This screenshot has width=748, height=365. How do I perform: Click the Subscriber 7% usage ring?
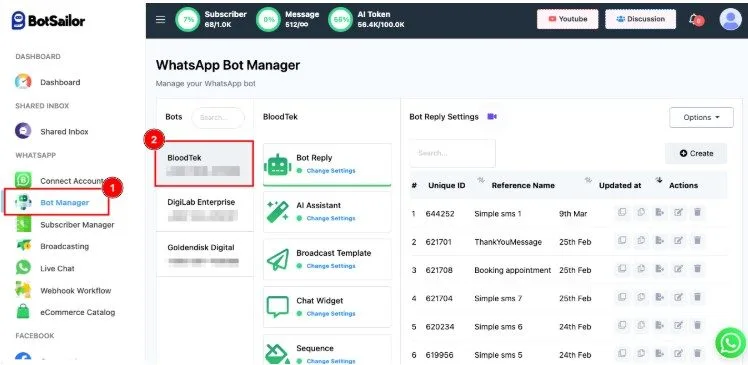188,20
